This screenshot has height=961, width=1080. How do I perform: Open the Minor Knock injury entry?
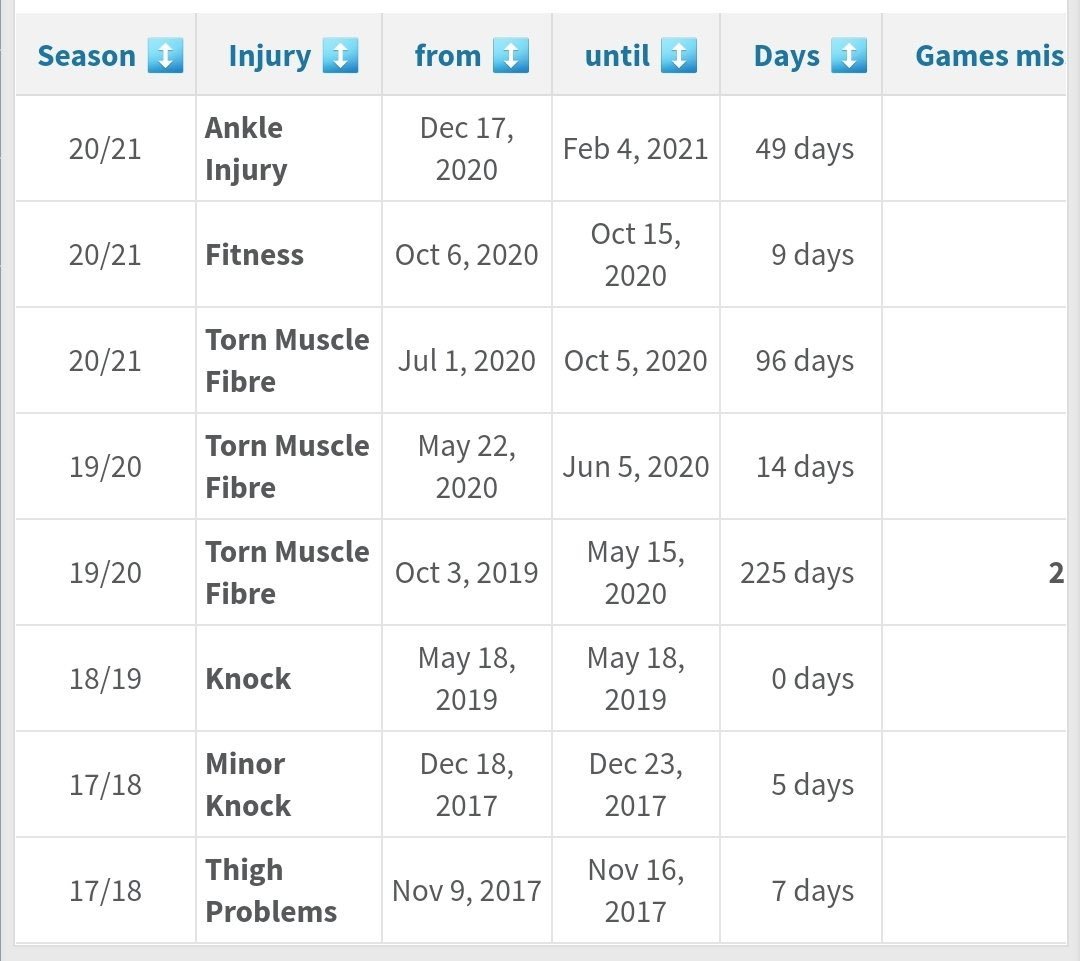coord(248,785)
